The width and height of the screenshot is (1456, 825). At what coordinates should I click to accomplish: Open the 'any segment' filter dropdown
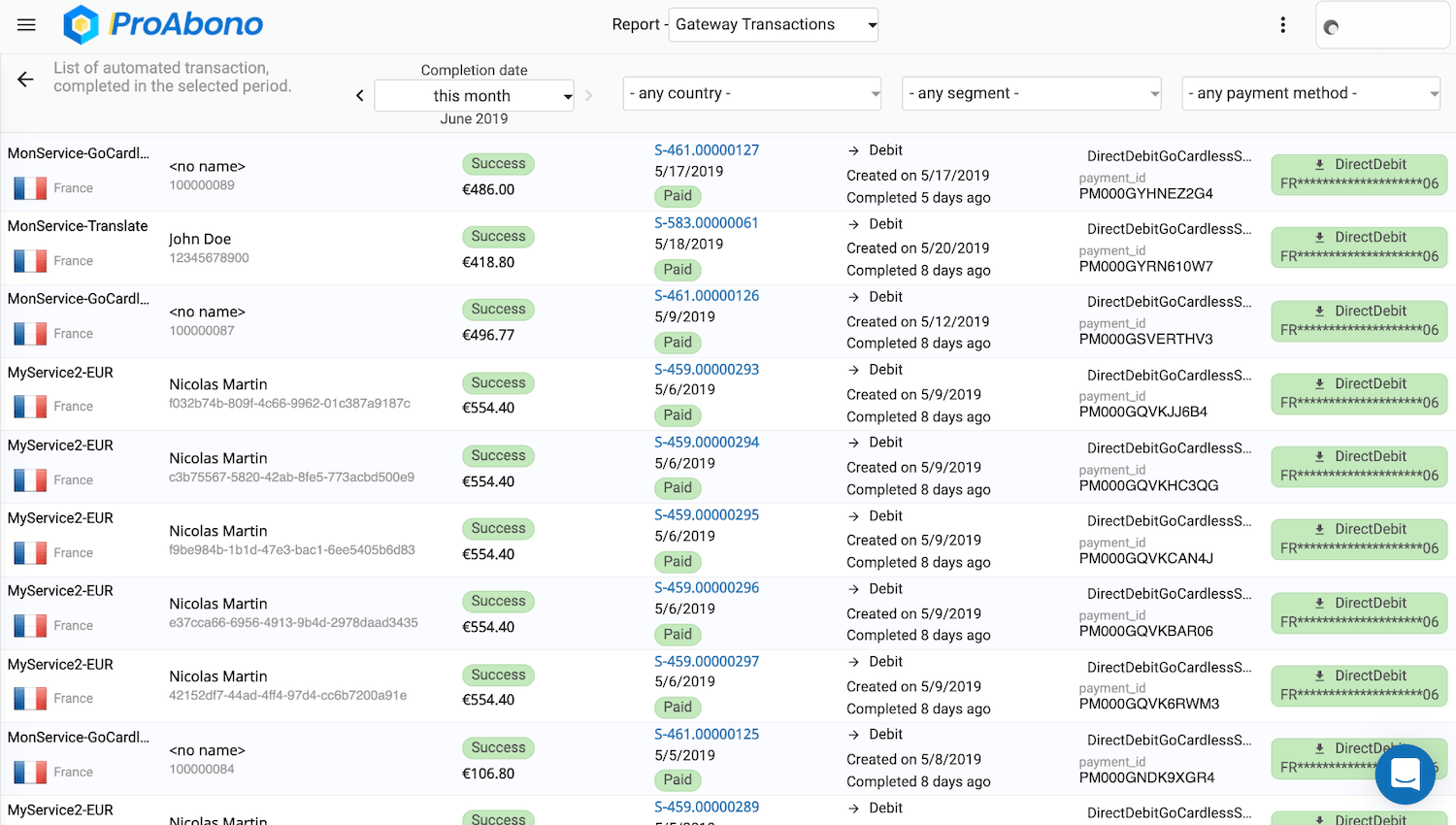(x=1032, y=93)
